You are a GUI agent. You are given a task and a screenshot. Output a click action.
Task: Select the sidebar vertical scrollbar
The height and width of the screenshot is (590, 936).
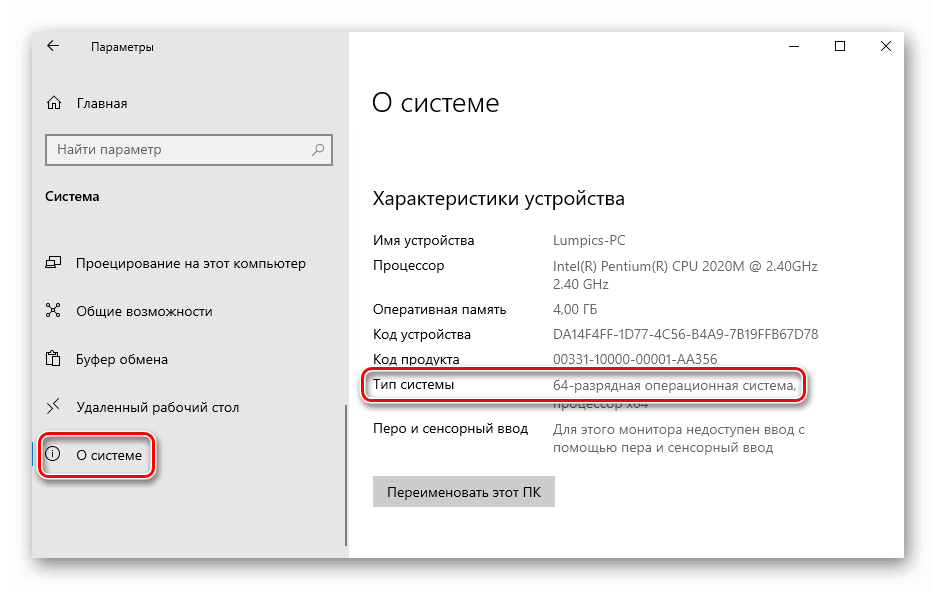pos(346,475)
